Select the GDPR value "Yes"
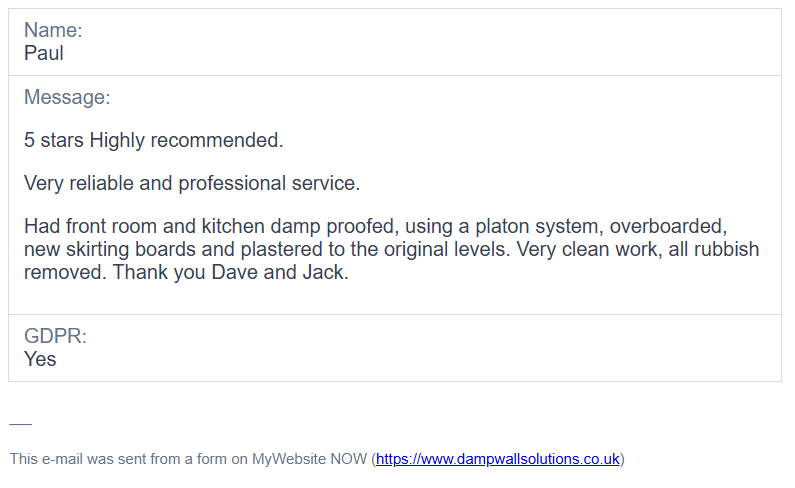 (x=40, y=359)
